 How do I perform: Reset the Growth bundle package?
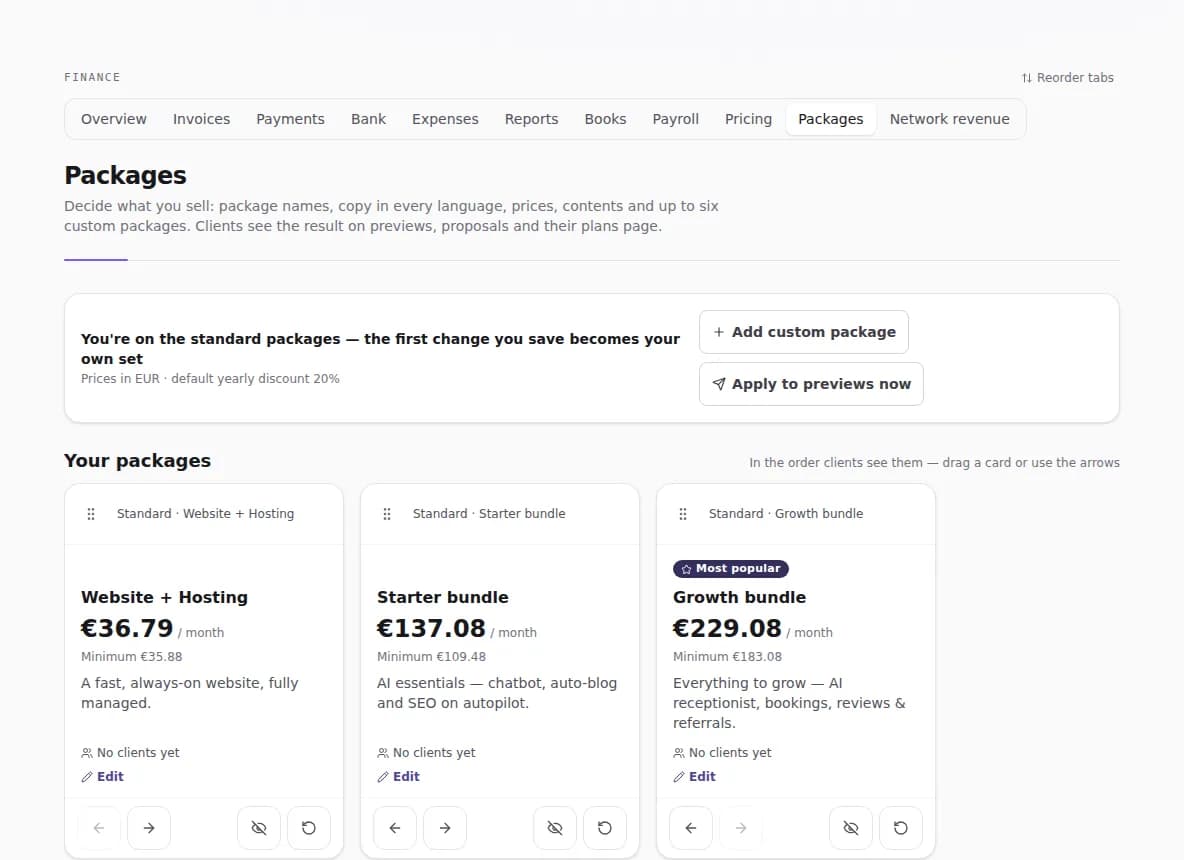click(x=901, y=828)
